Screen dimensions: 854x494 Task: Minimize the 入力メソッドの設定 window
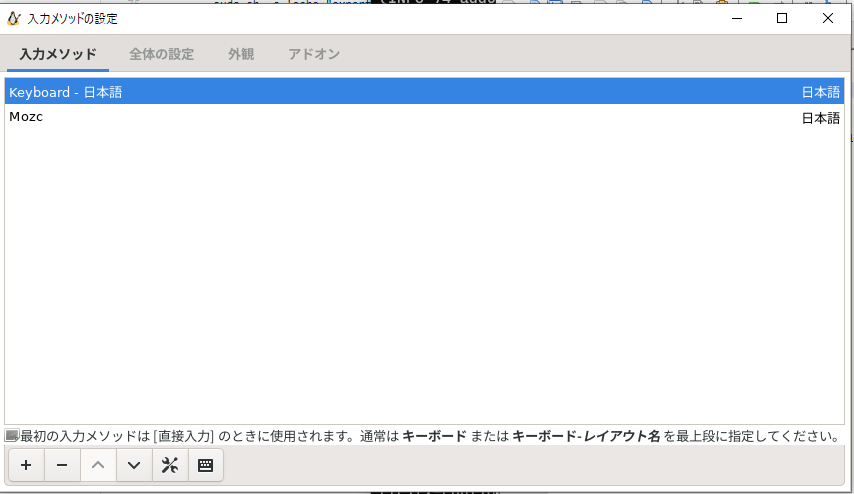(x=737, y=19)
